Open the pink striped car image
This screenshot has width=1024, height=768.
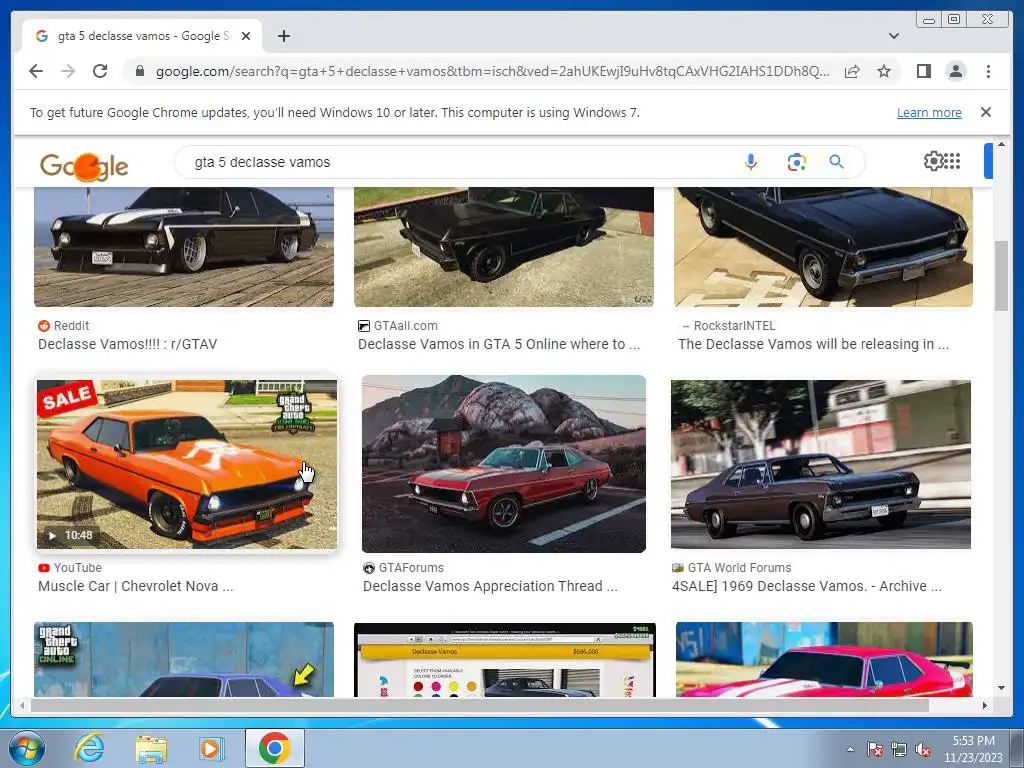[x=824, y=660]
